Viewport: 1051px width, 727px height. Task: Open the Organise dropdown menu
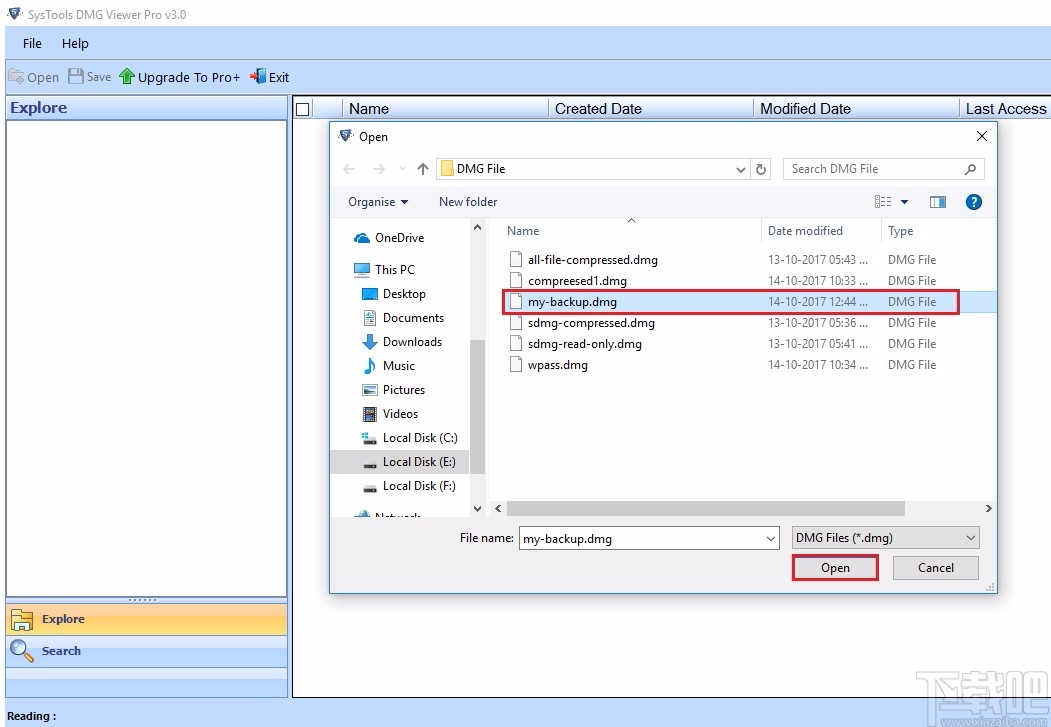[x=376, y=201]
